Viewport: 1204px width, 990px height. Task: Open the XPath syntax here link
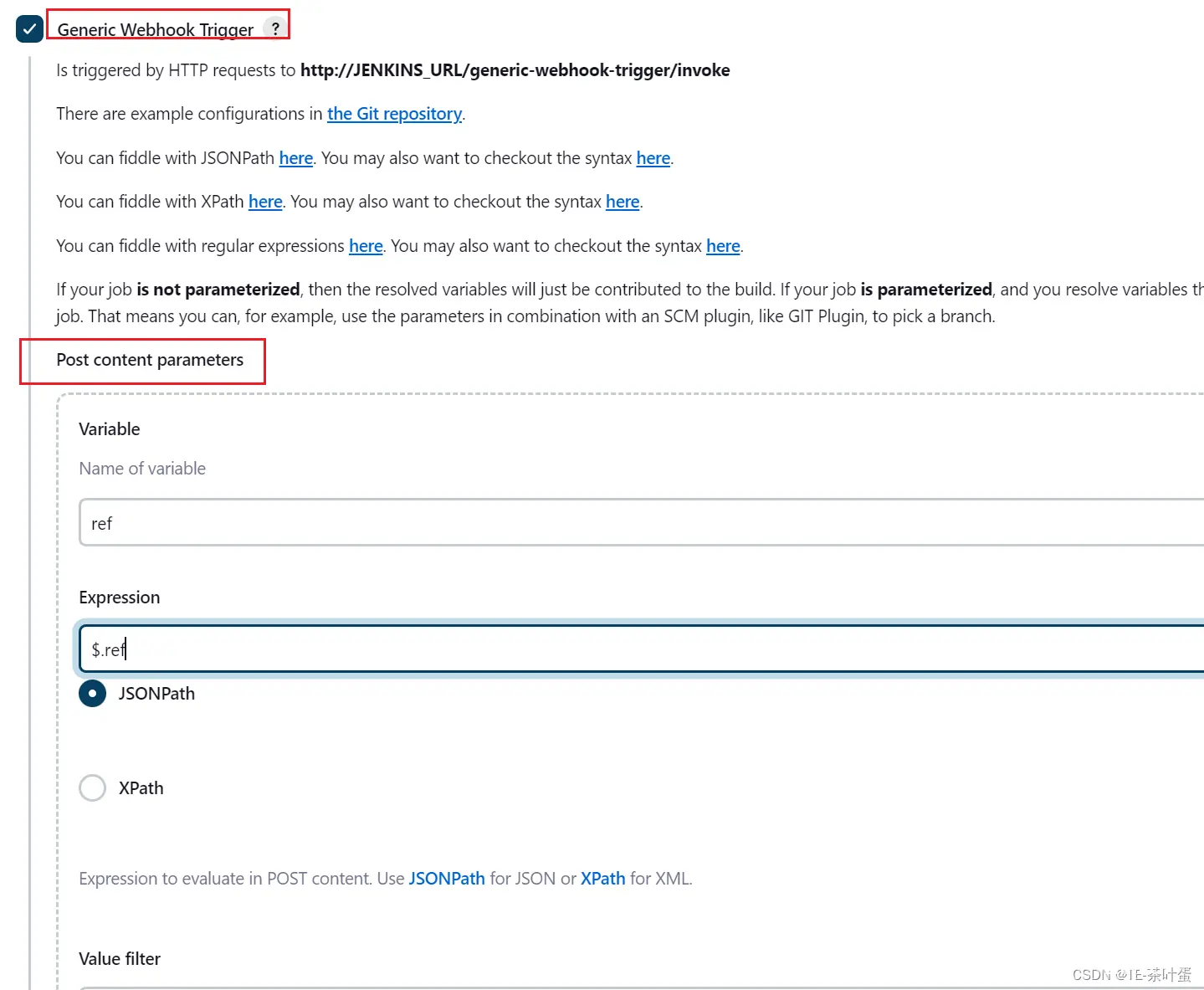[x=622, y=202]
